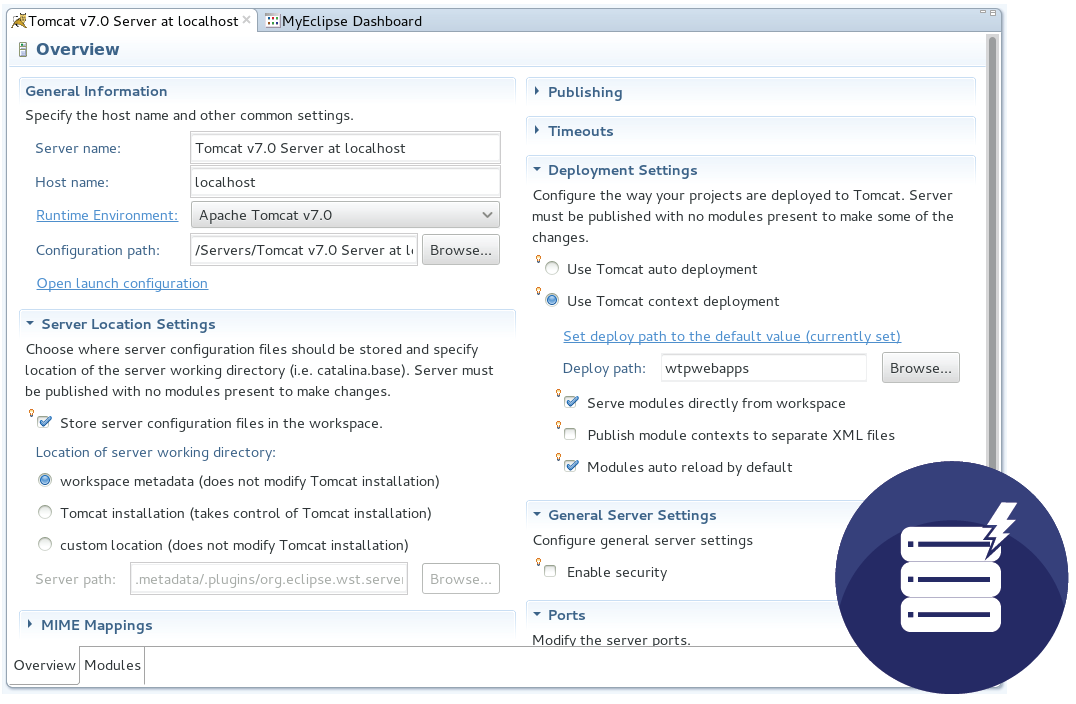Click the server icon beside Overview heading
The image size is (1076, 704).
click(x=23, y=50)
